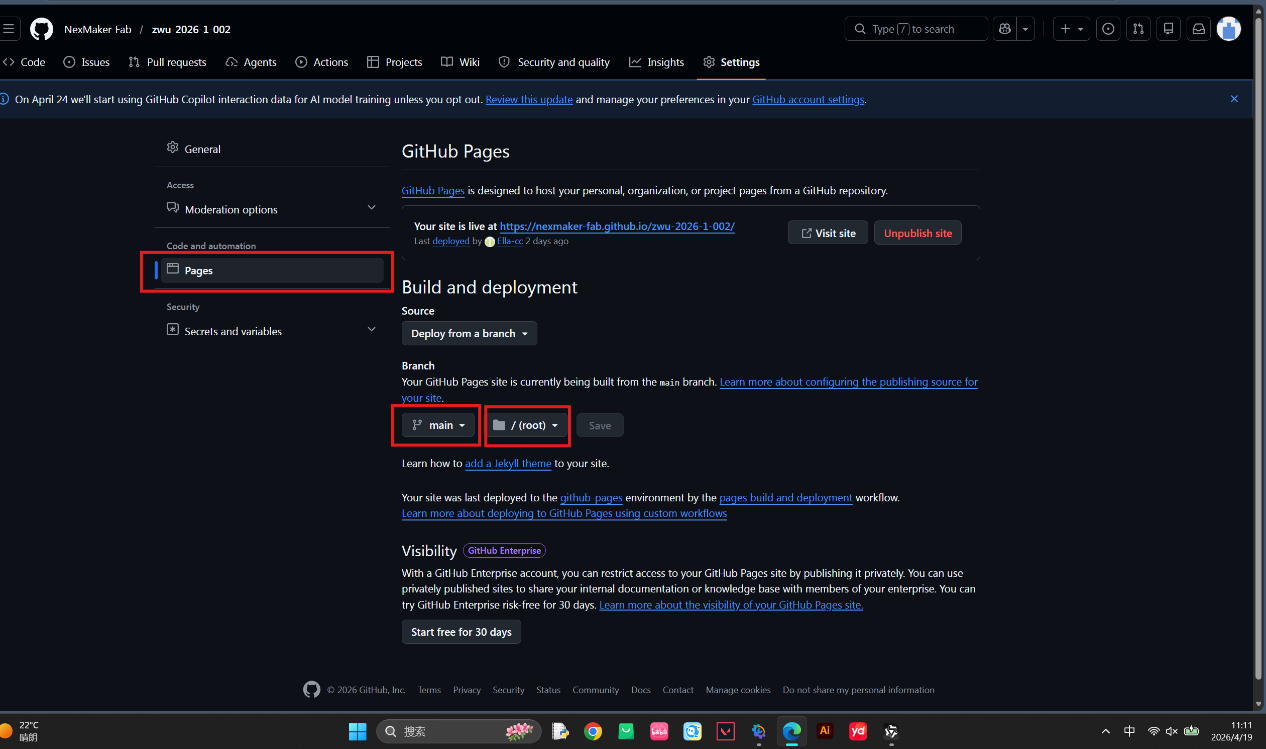Switch to Security and quality tab
Viewport: 1266px width, 749px height.
pyautogui.click(x=554, y=62)
